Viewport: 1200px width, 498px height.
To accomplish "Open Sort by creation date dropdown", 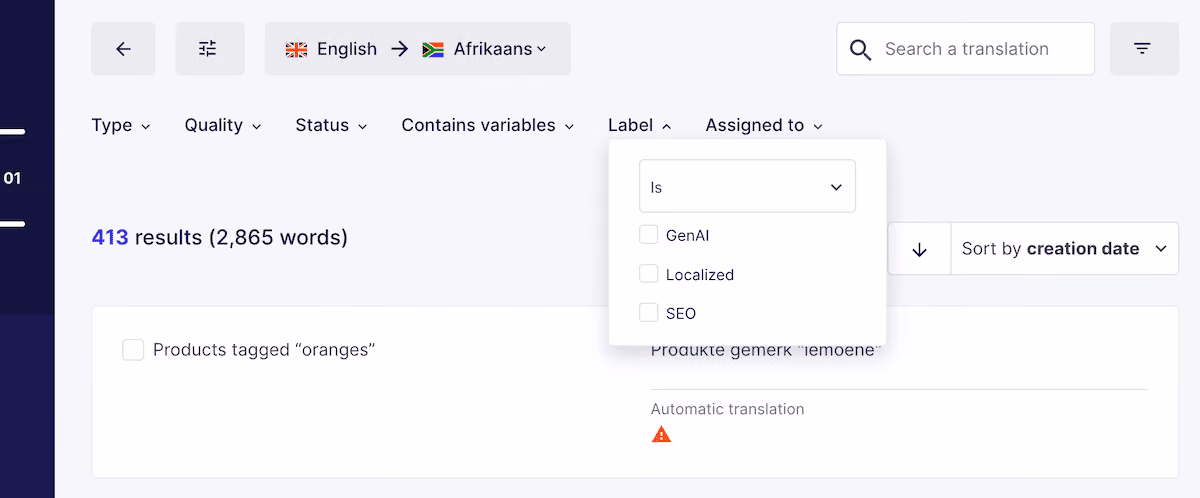I will 1065,249.
